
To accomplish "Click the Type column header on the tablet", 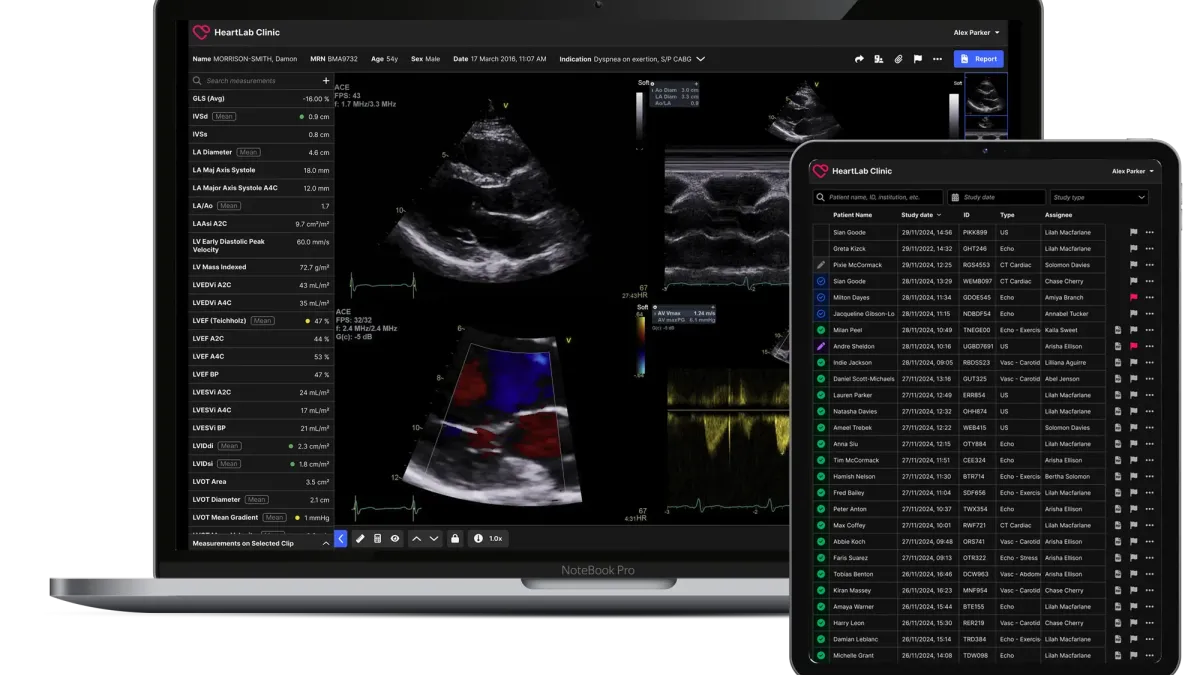I will (1007, 215).
